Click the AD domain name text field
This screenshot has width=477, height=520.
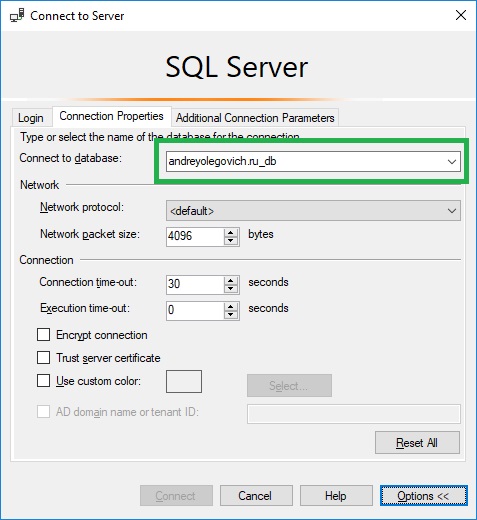(354, 414)
